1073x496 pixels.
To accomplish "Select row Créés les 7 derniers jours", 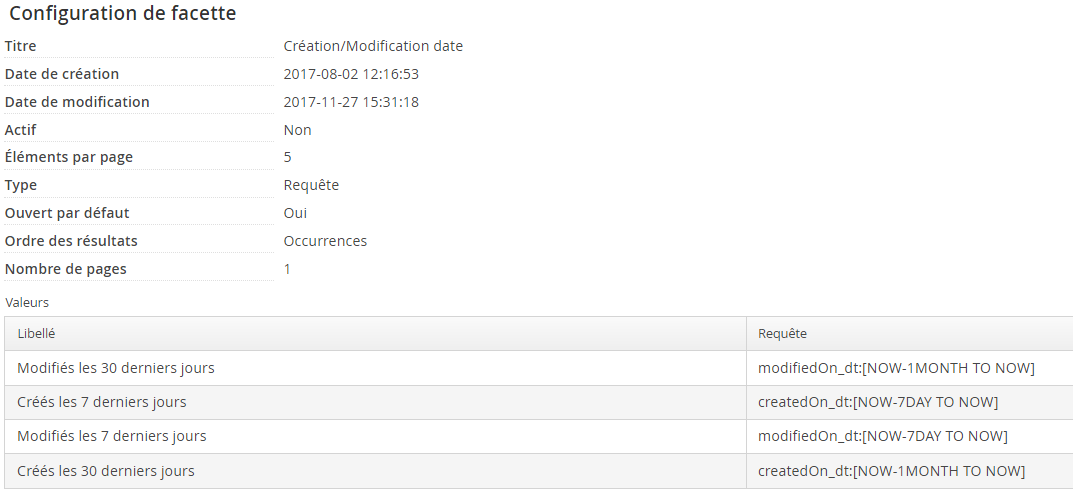I will click(x=539, y=402).
